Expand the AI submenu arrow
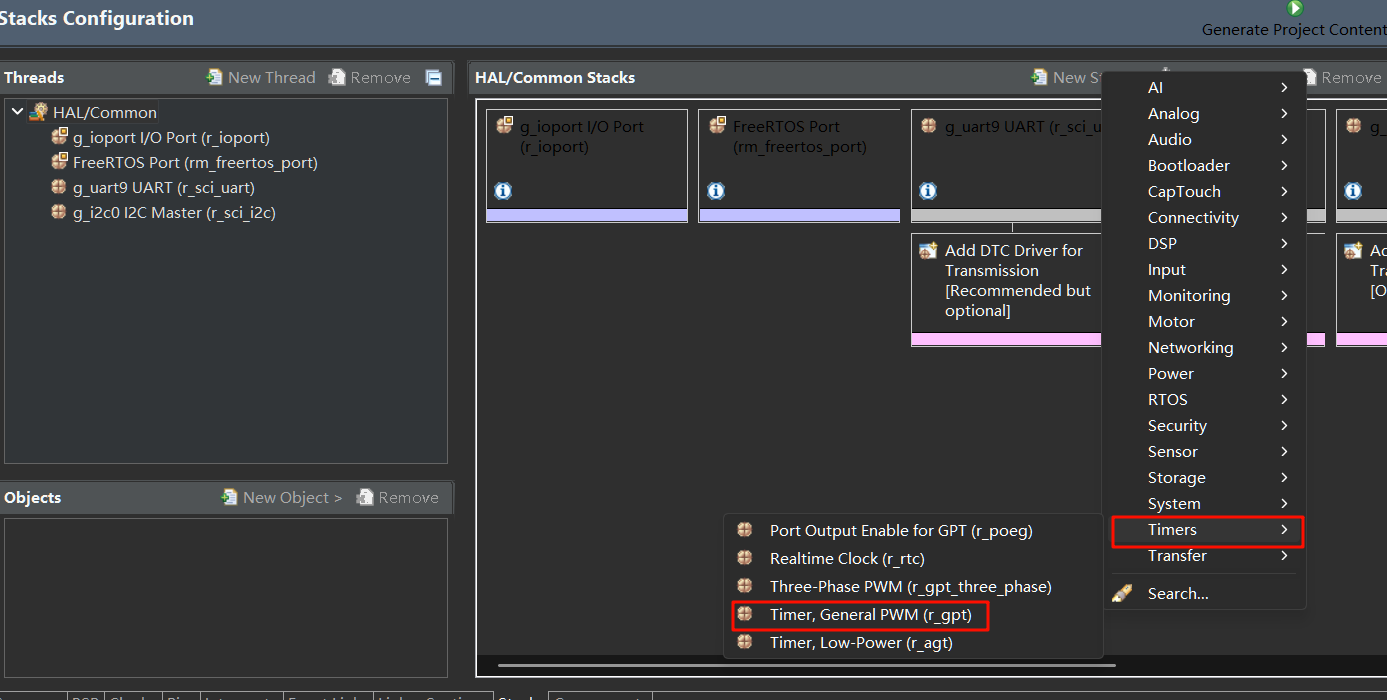Screen dimensions: 1387x700 click(1284, 87)
